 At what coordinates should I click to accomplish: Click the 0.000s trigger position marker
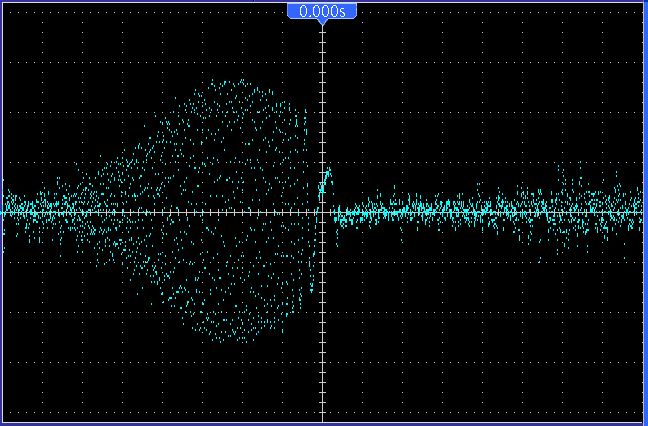coord(322,12)
